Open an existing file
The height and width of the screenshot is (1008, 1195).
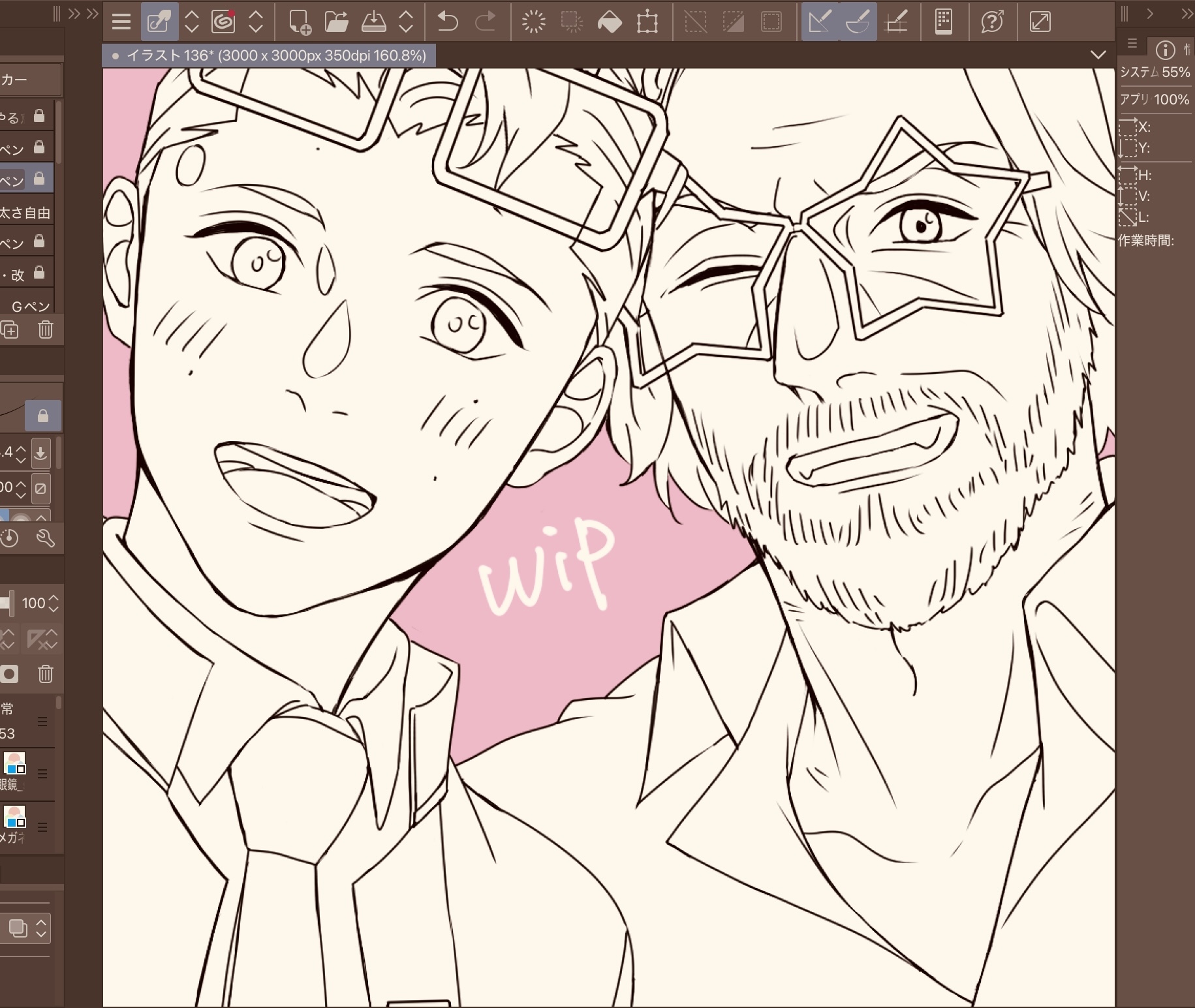336,22
